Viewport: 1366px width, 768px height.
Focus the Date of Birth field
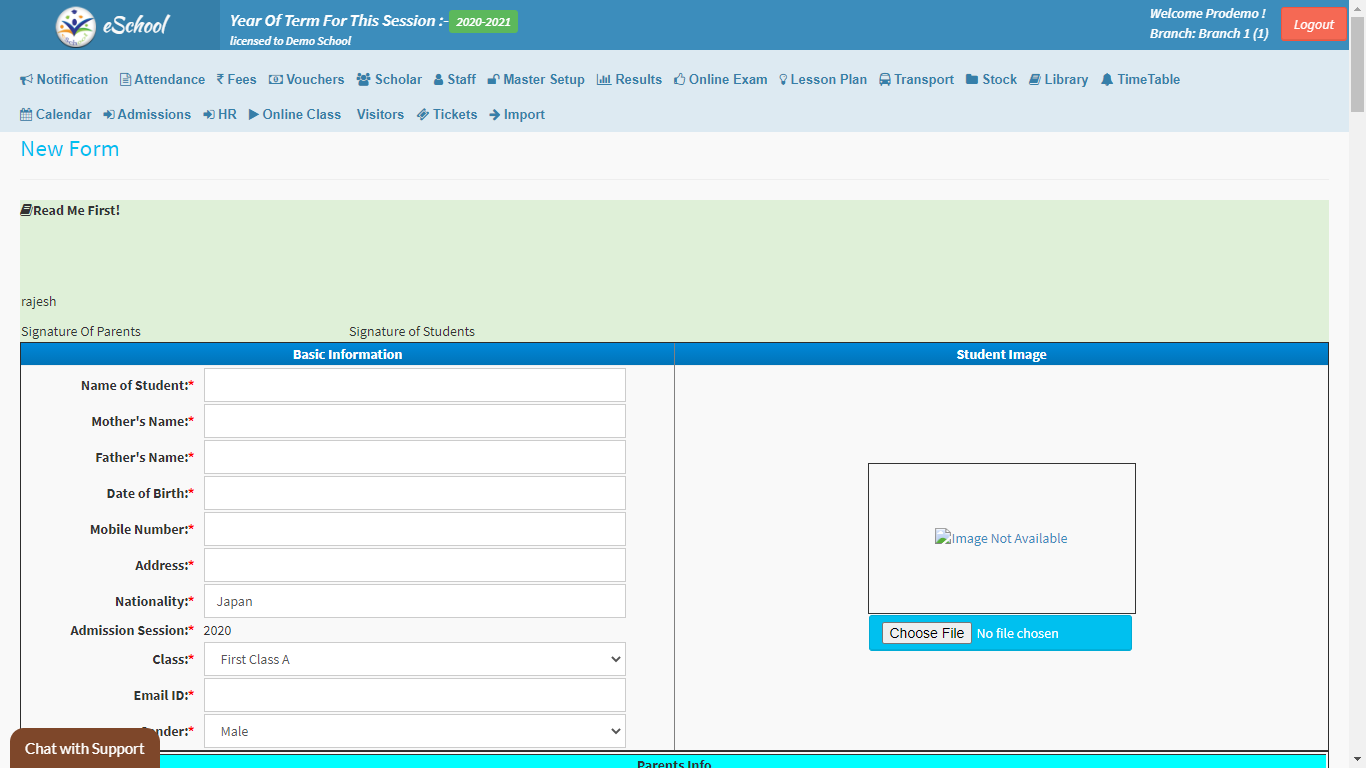(414, 493)
